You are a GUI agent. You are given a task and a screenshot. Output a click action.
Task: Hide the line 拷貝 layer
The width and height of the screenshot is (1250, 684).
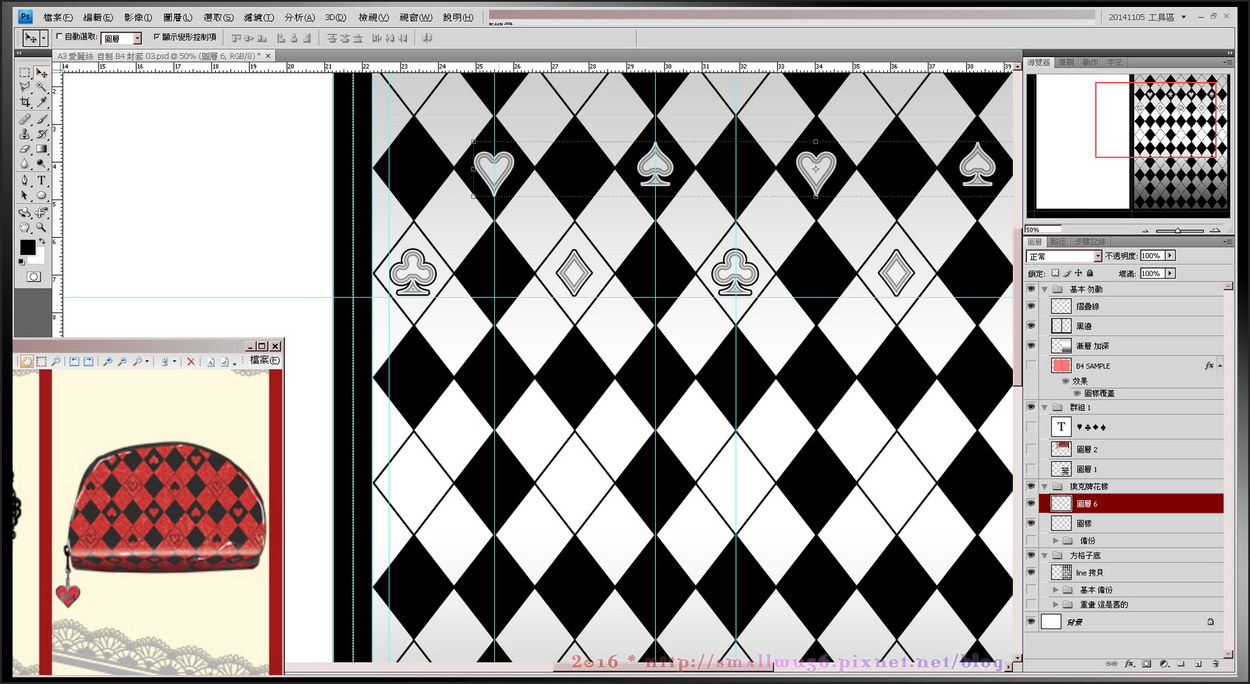[1030, 572]
